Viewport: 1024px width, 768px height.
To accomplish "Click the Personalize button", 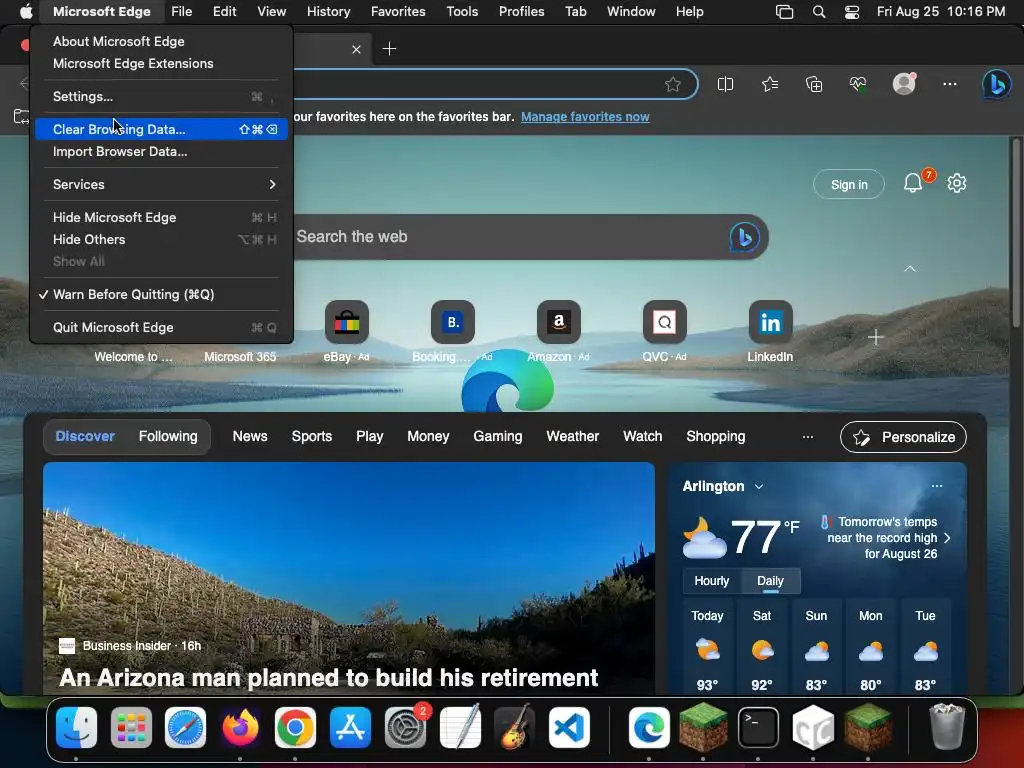I will click(x=903, y=437).
